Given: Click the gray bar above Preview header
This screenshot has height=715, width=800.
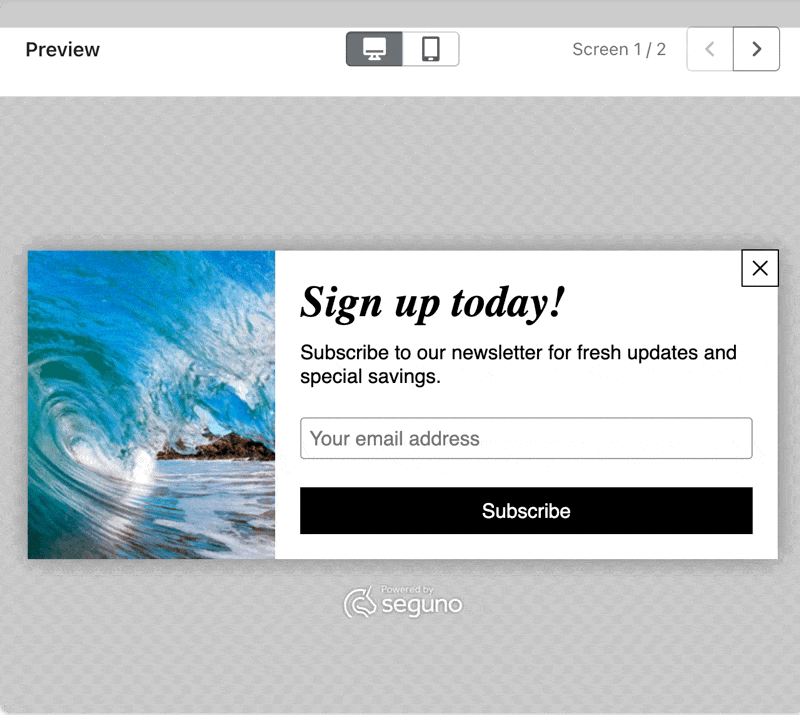Looking at the screenshot, I should (x=400, y=13).
